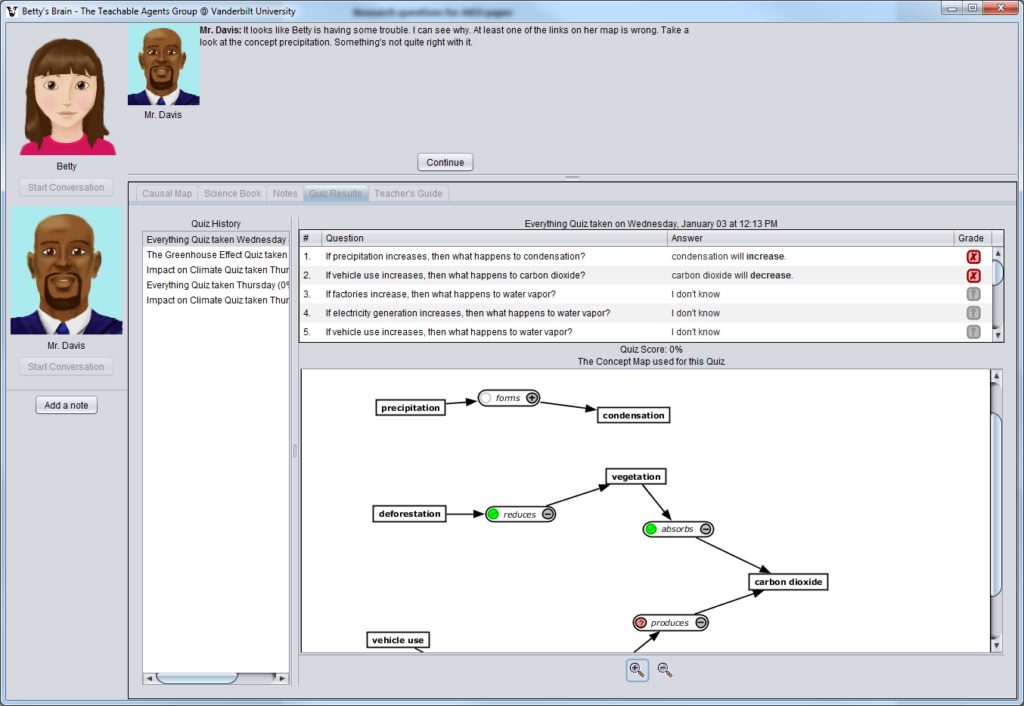Click red X grade for question 2
Viewport: 1024px width, 706px height.
pyautogui.click(x=973, y=275)
